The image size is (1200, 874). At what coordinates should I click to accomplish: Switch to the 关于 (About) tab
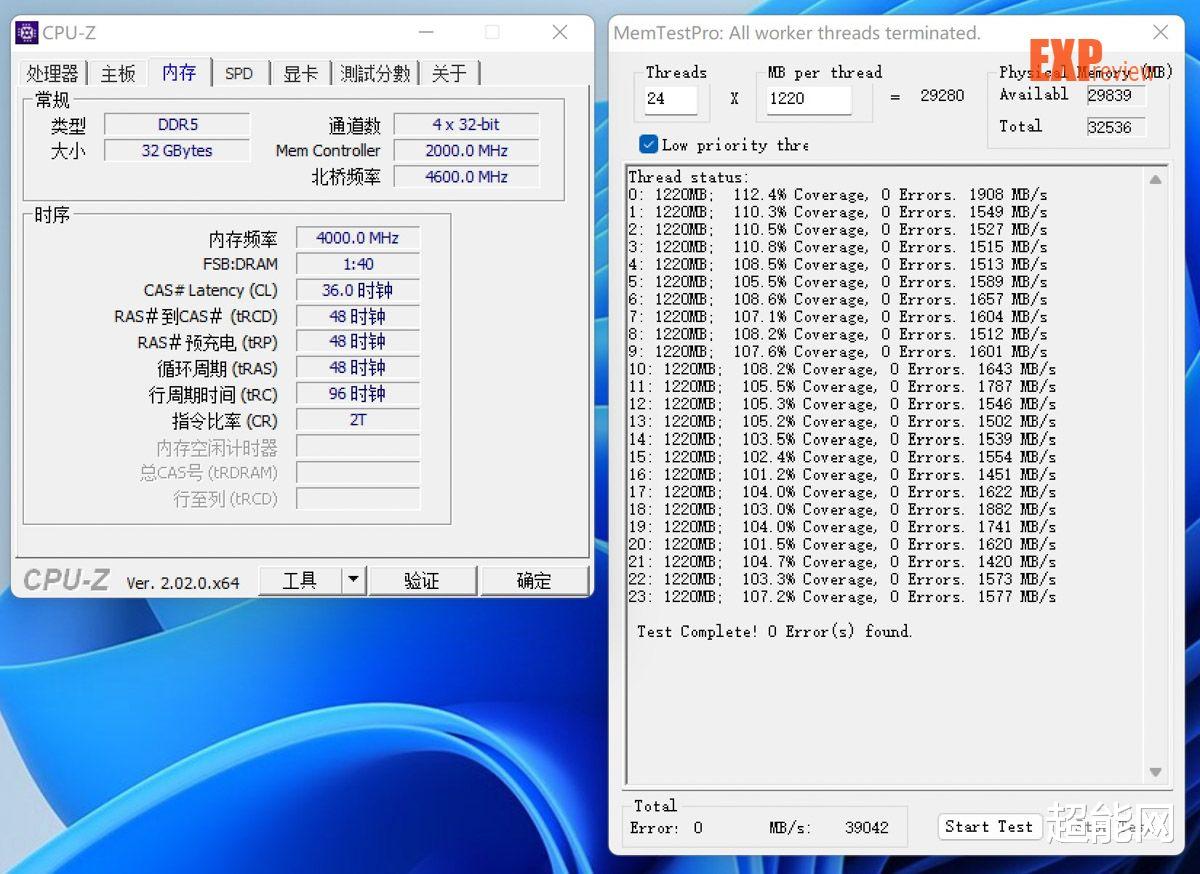tap(451, 72)
